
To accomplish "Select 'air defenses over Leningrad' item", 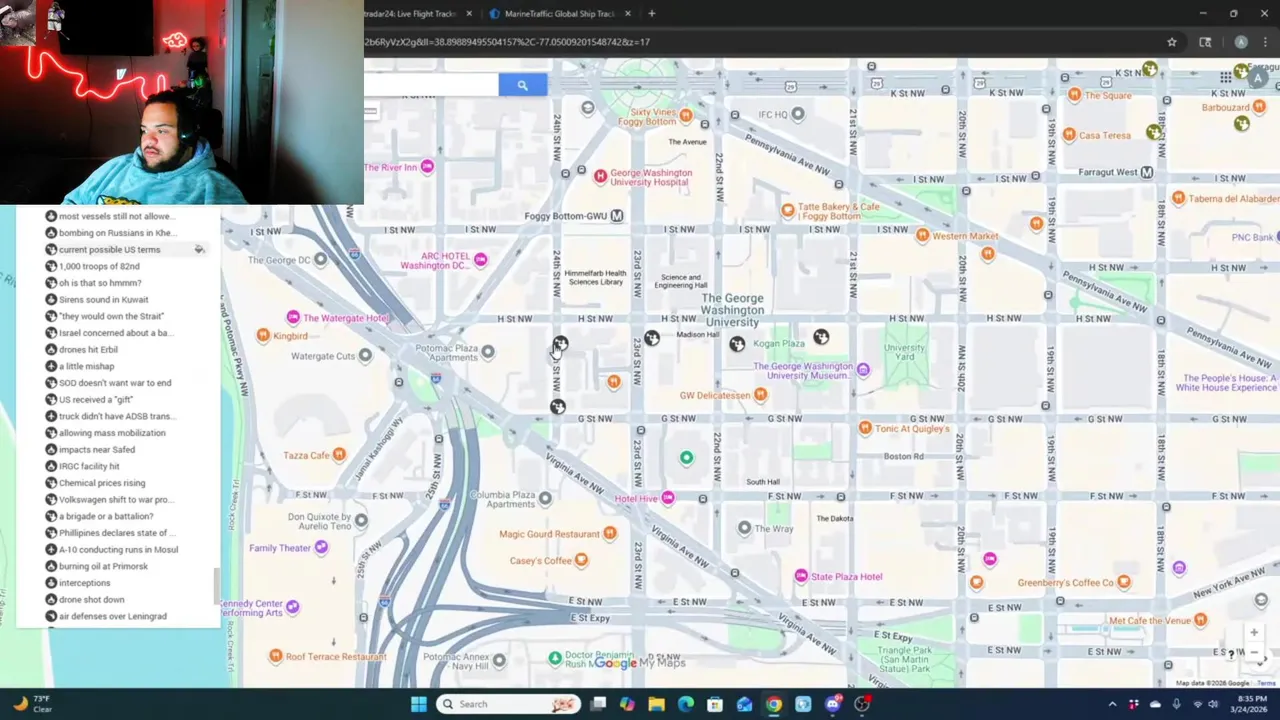I will click(113, 616).
